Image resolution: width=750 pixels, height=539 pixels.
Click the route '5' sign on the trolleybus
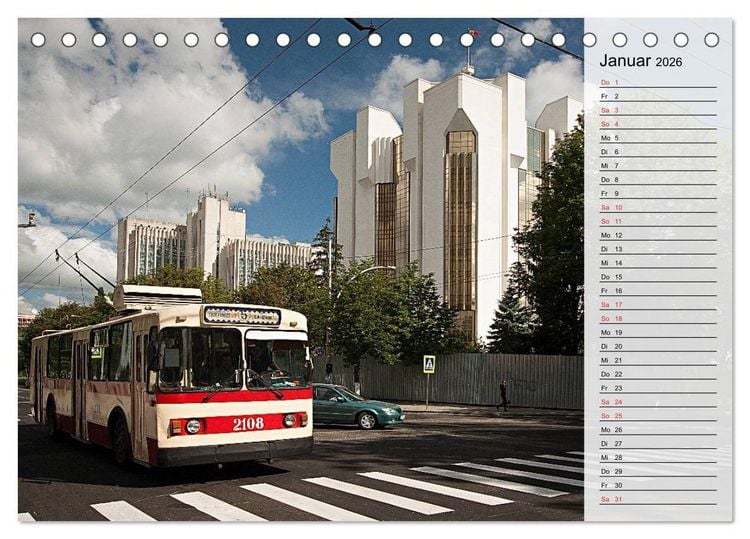coord(244,315)
